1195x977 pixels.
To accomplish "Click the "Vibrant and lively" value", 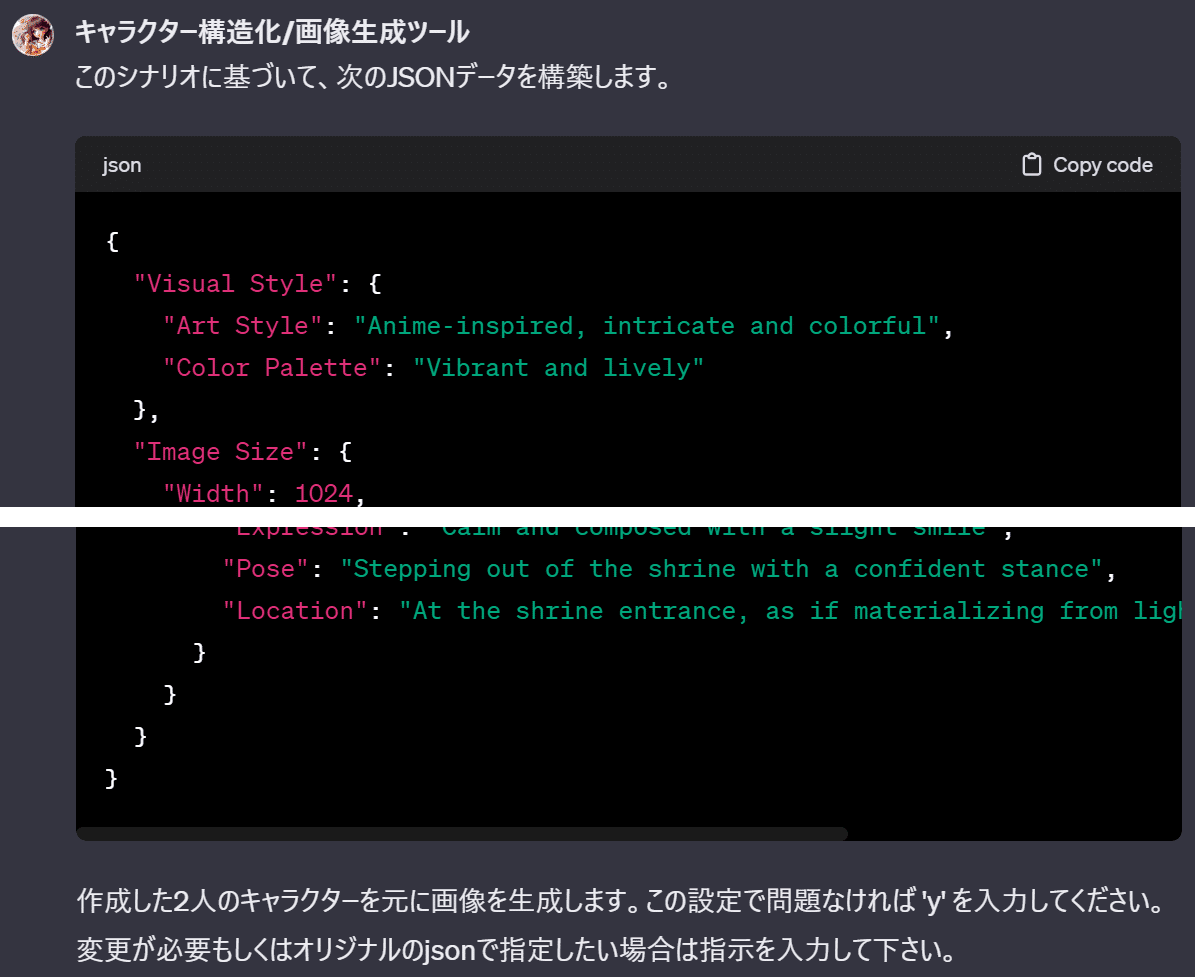I will (559, 367).
